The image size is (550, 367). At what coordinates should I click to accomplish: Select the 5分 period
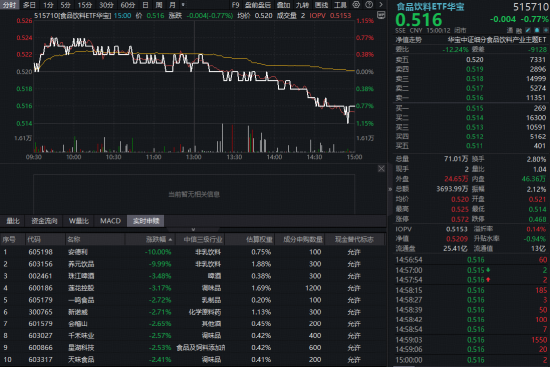click(65, 5)
